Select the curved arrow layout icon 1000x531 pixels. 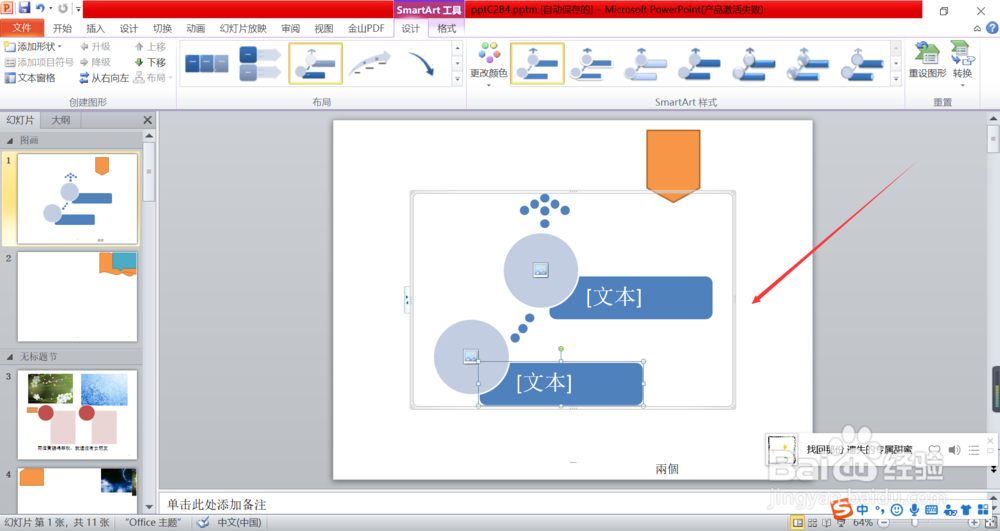(422, 64)
